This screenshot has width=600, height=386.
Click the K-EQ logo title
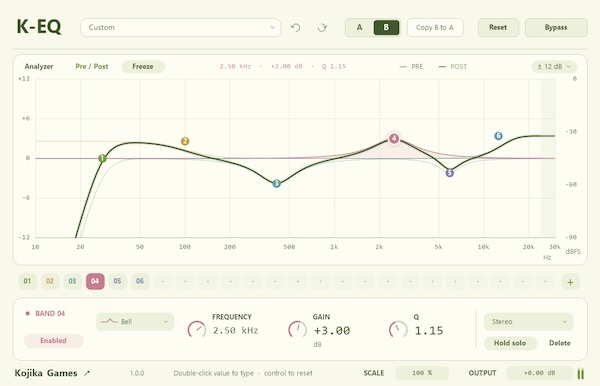(x=39, y=27)
